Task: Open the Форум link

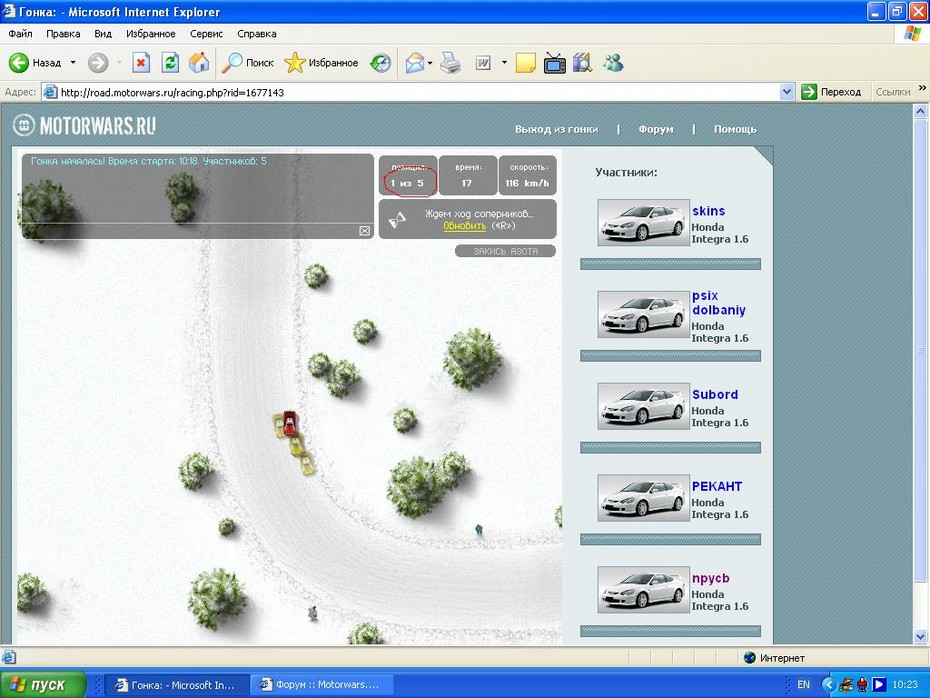Action: (655, 129)
